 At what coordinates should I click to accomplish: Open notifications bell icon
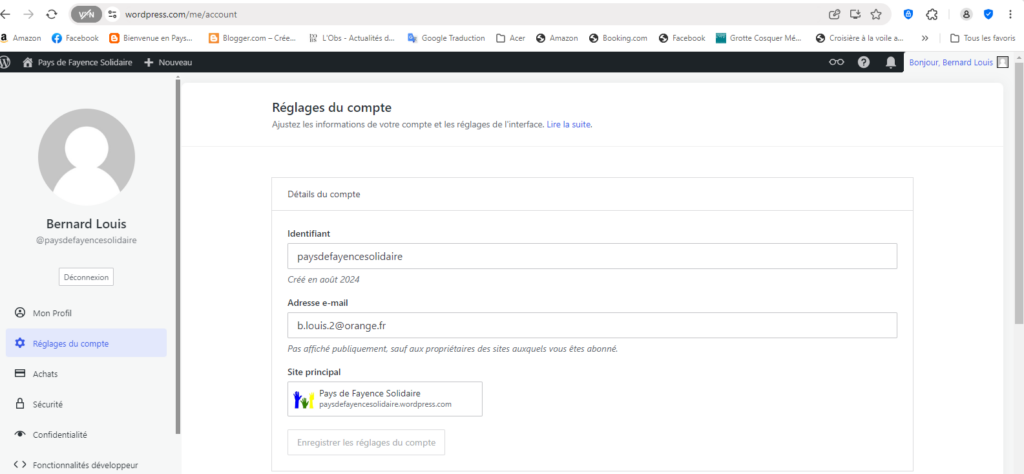pos(891,62)
